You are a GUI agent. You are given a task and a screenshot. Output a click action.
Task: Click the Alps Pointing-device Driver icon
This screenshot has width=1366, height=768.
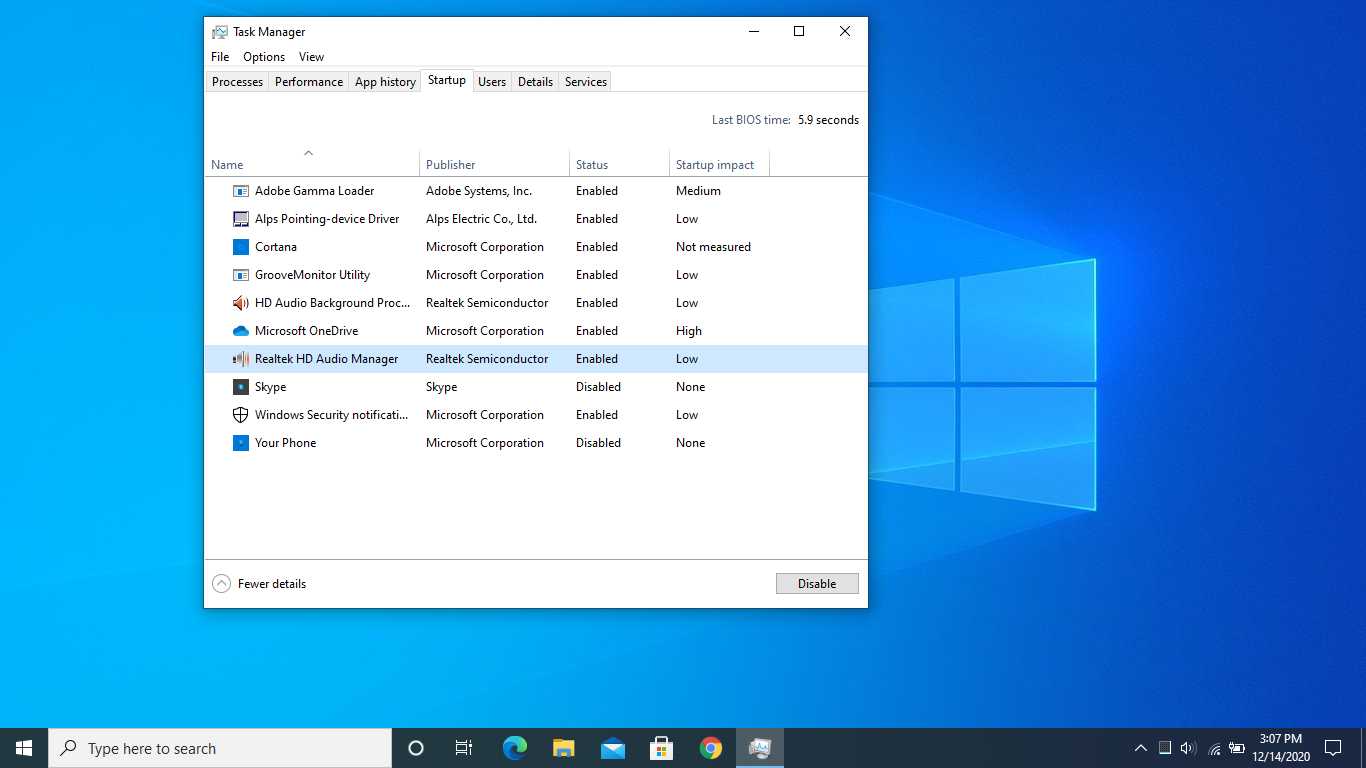pos(240,219)
